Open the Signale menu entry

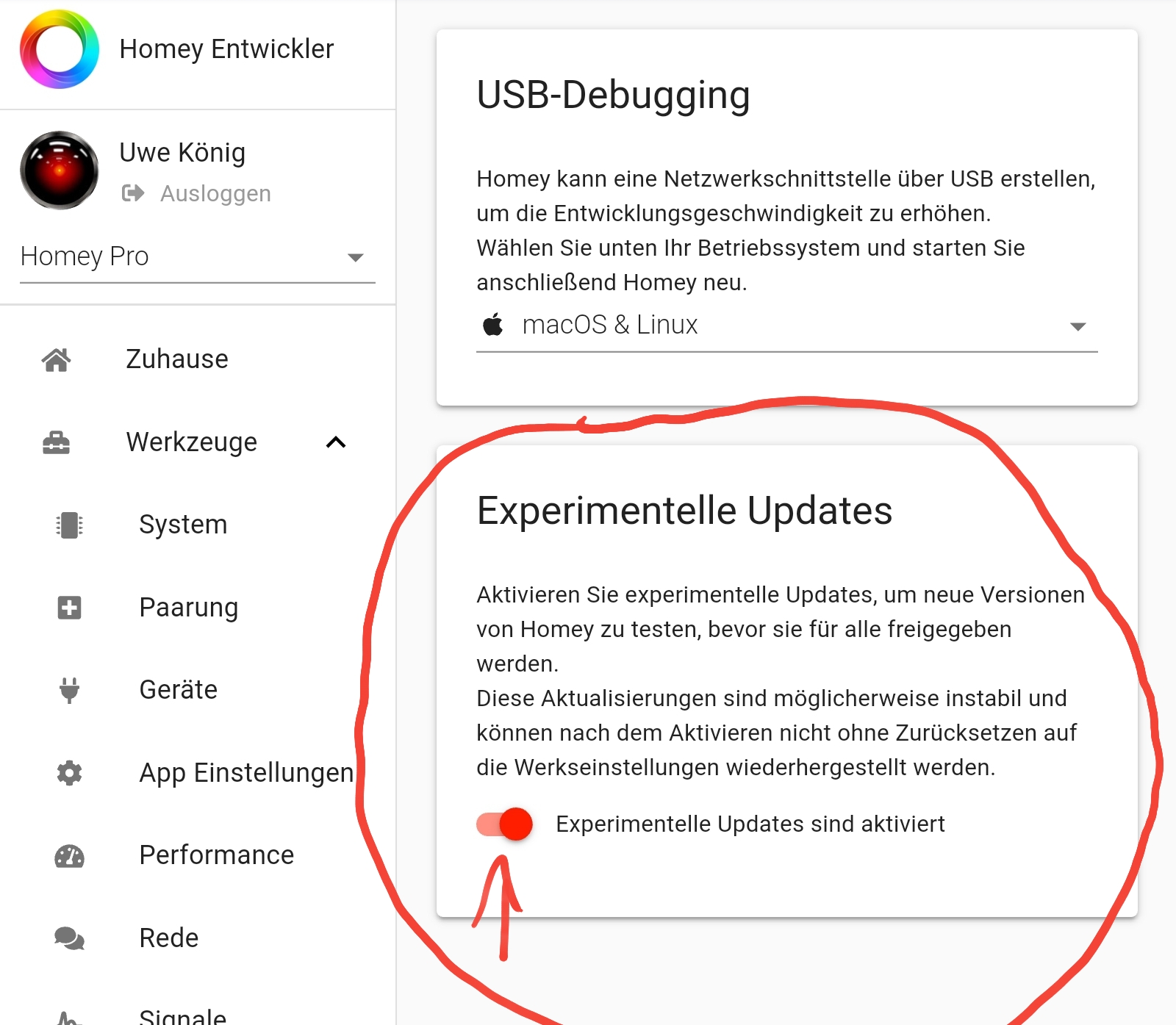click(x=183, y=1015)
